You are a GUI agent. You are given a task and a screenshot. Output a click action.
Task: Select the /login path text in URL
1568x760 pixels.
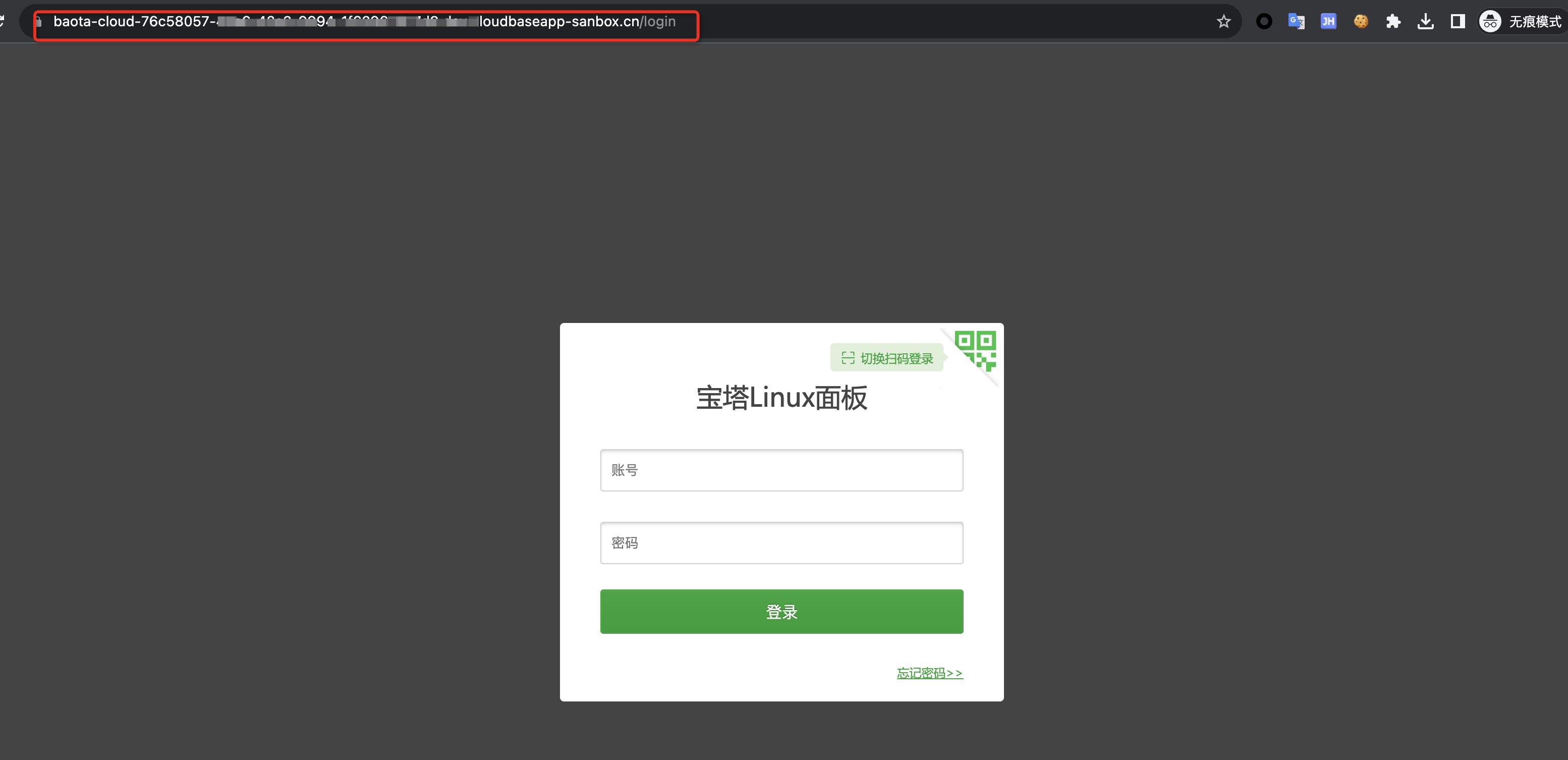click(658, 21)
